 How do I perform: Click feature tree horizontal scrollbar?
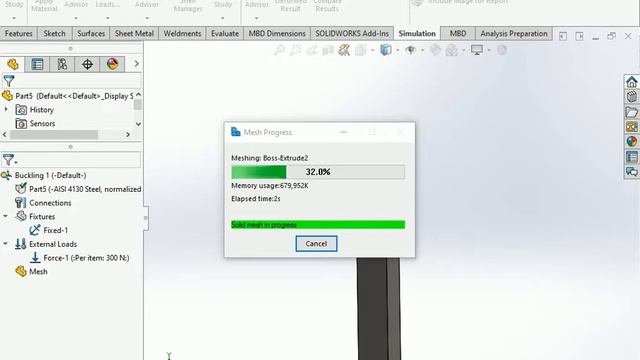click(54, 134)
